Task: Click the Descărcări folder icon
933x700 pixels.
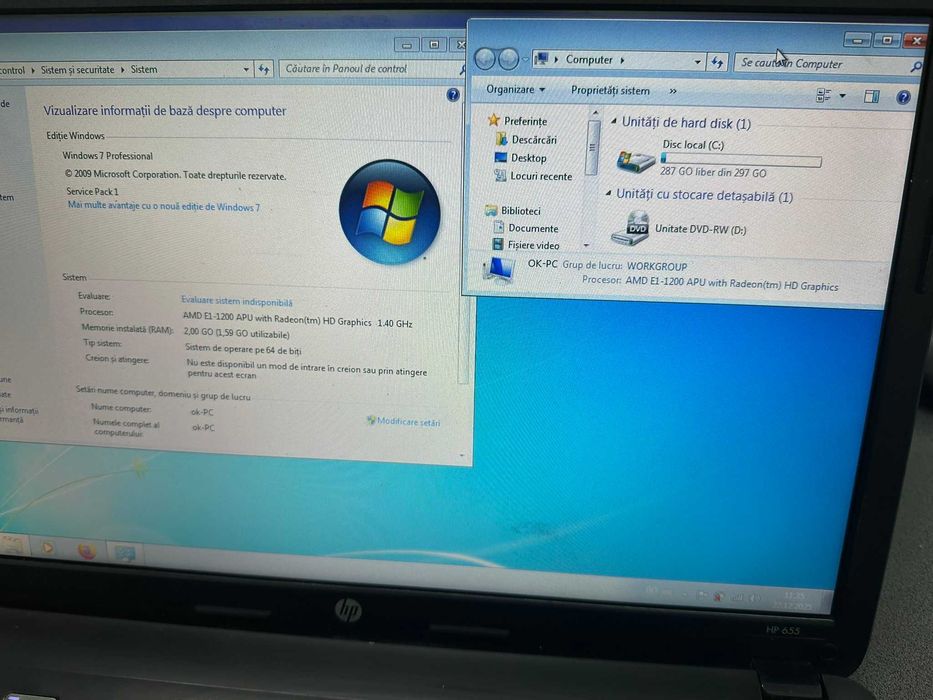Action: pyautogui.click(x=502, y=139)
